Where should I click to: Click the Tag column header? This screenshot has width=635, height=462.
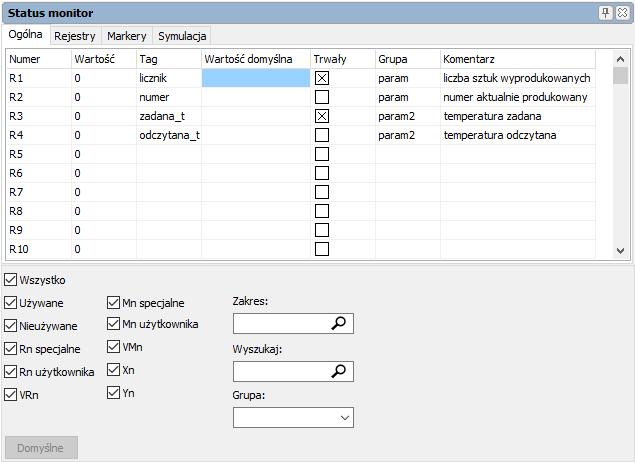169,59
